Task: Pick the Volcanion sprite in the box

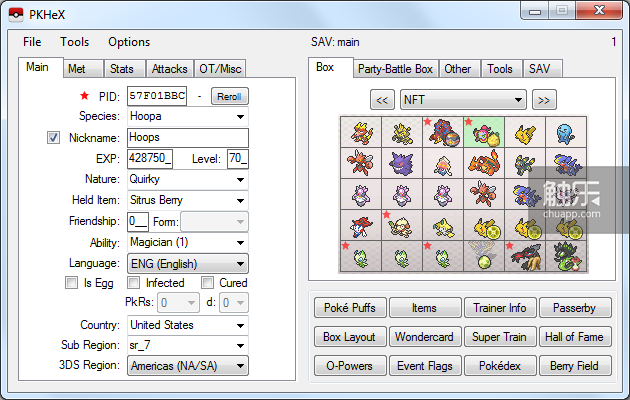Action: (x=443, y=132)
